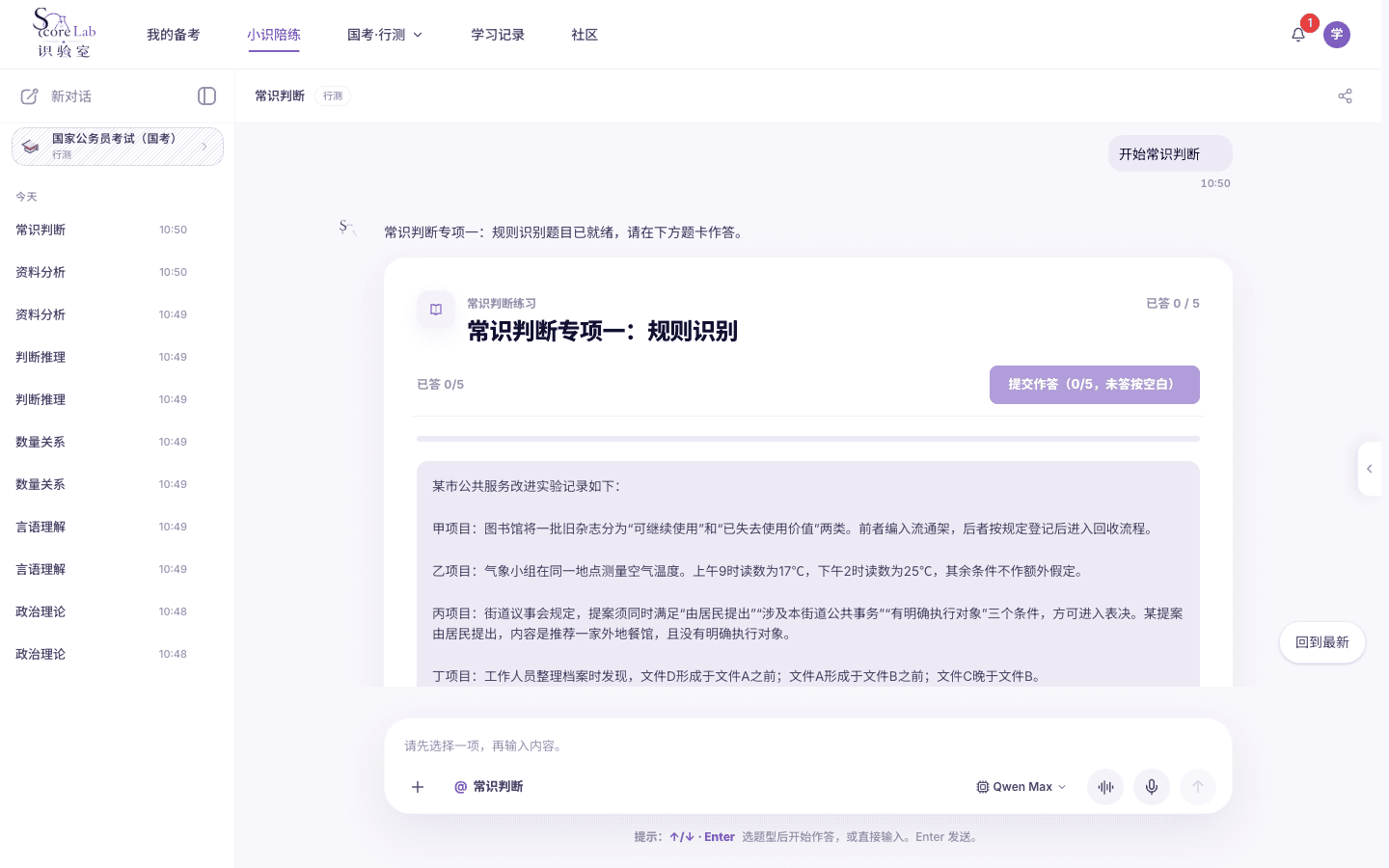Click the 新对话 label

[x=71, y=96]
